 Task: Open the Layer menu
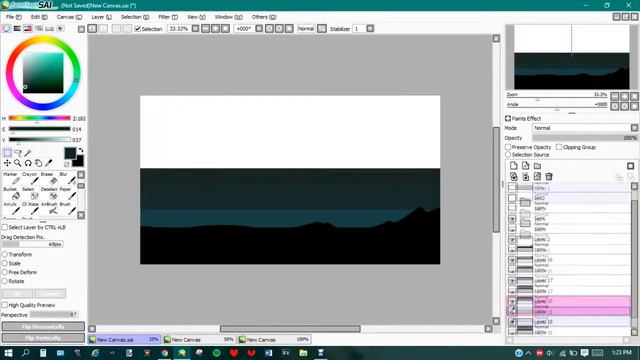click(x=101, y=17)
